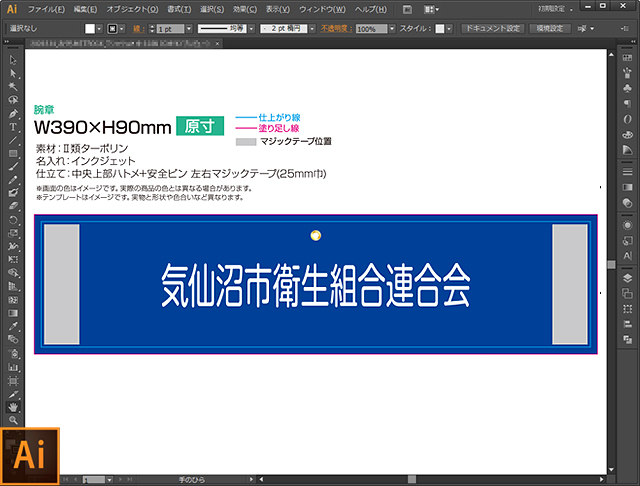Select the Direct Selection tool
The height and width of the screenshot is (486, 640).
[13, 73]
